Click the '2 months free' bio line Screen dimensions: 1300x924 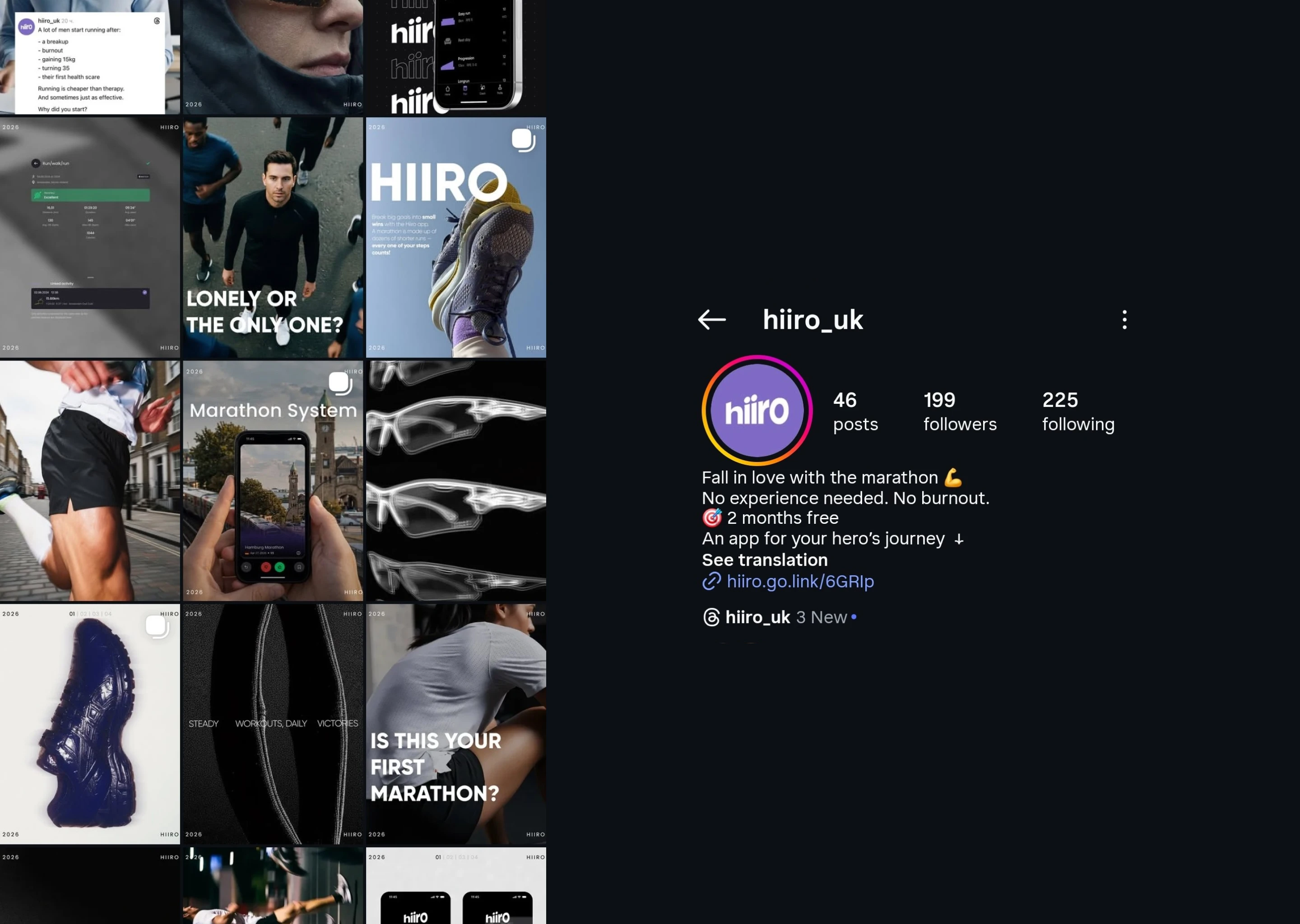click(x=770, y=518)
